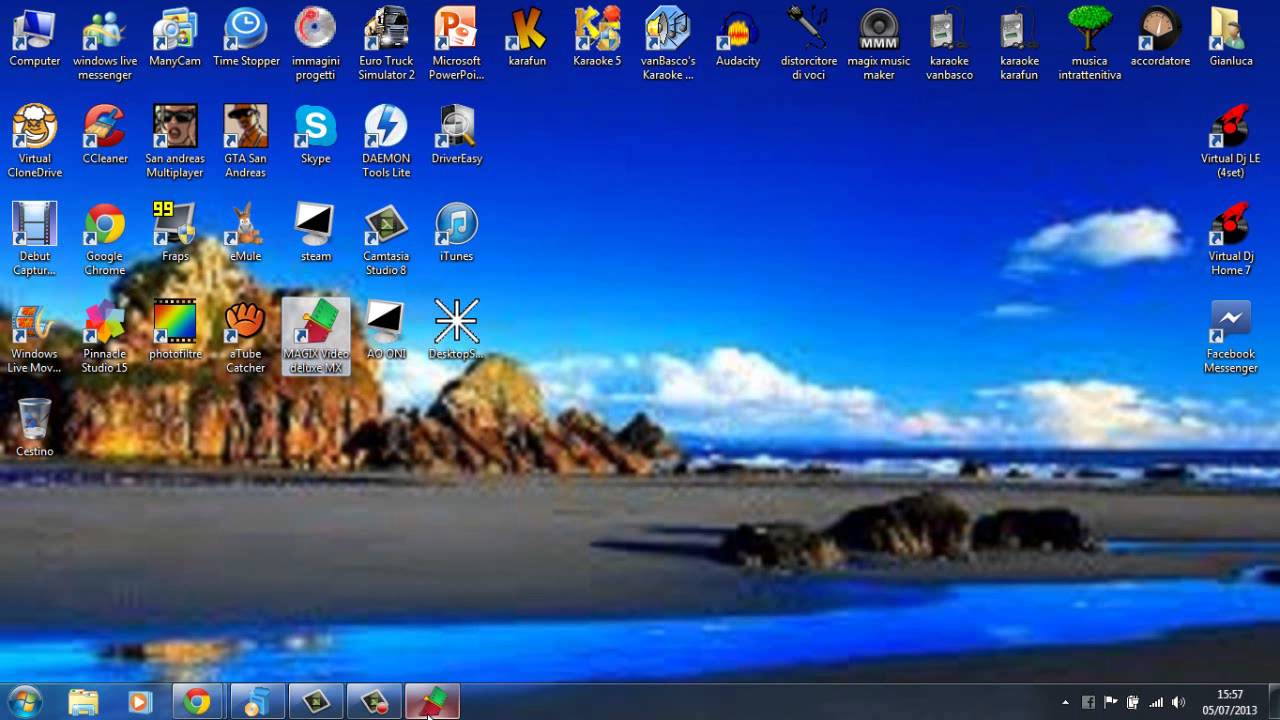Image resolution: width=1280 pixels, height=720 pixels.
Task: Open the AO ONI shortcut
Action: [x=386, y=331]
